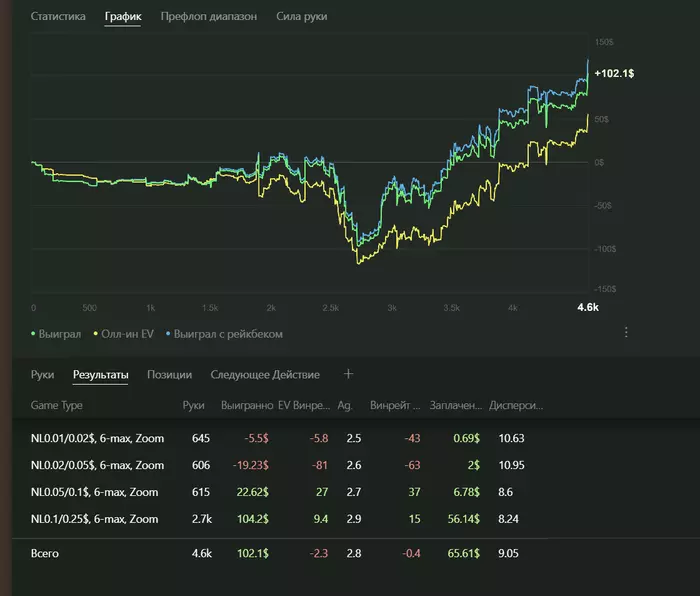
Task: Open the chart three-dot options menu
Action: (x=626, y=332)
